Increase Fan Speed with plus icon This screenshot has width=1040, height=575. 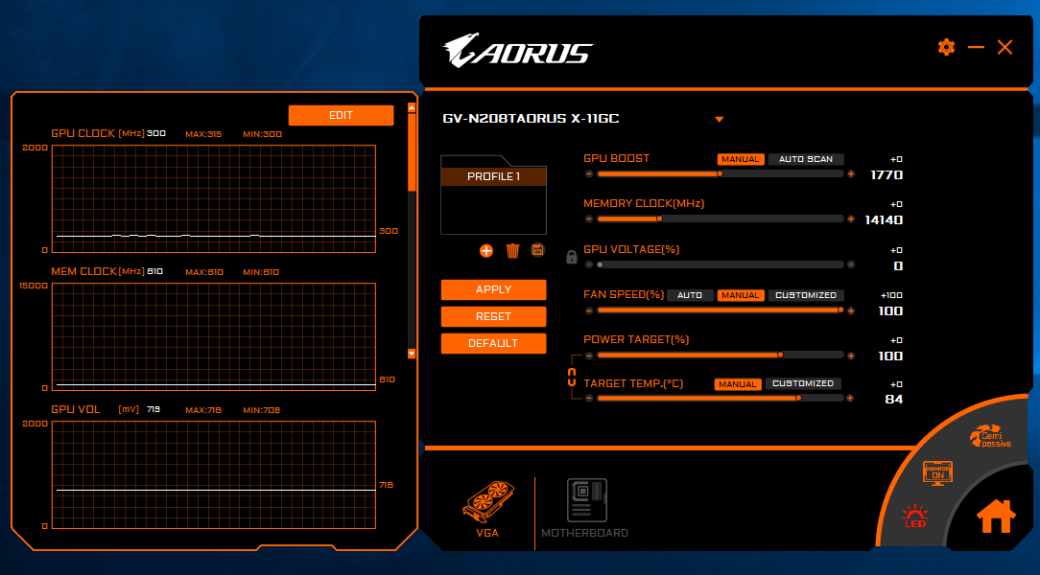tap(851, 310)
